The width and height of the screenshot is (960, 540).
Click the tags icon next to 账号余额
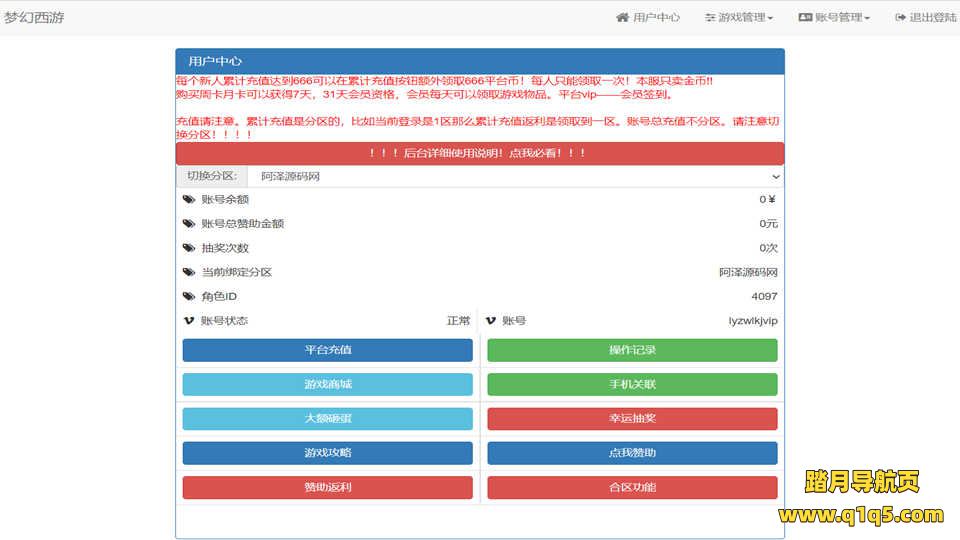pyautogui.click(x=189, y=199)
